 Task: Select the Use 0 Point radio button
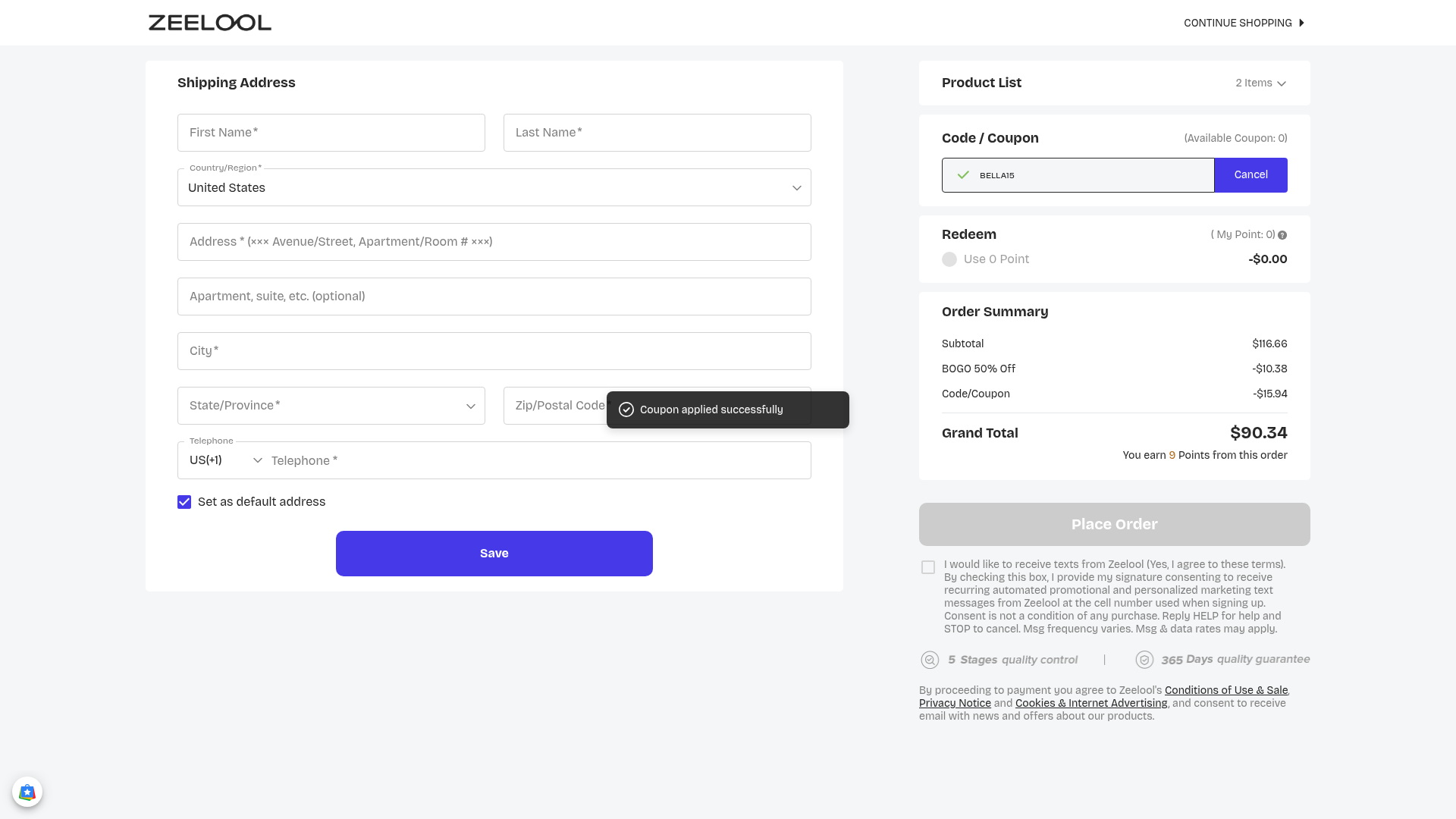[949, 259]
